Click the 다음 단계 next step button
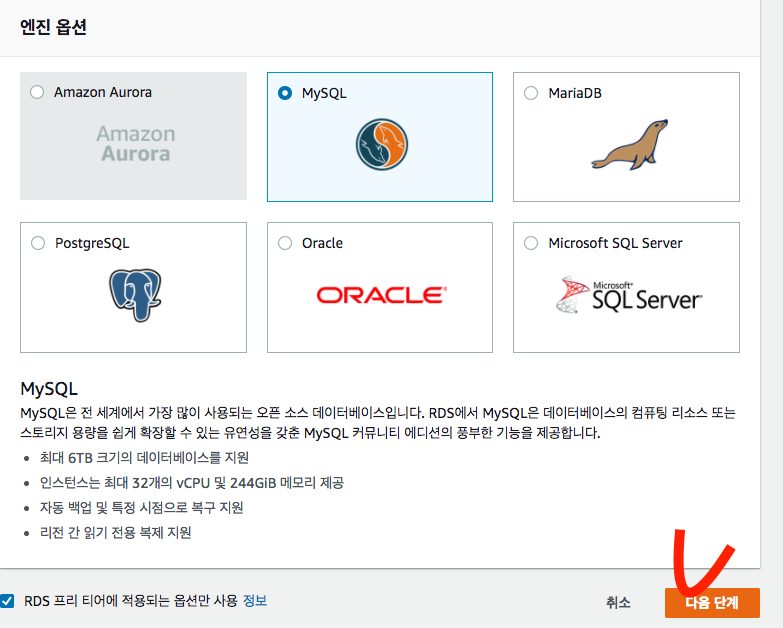Image resolution: width=783 pixels, height=628 pixels. click(712, 603)
